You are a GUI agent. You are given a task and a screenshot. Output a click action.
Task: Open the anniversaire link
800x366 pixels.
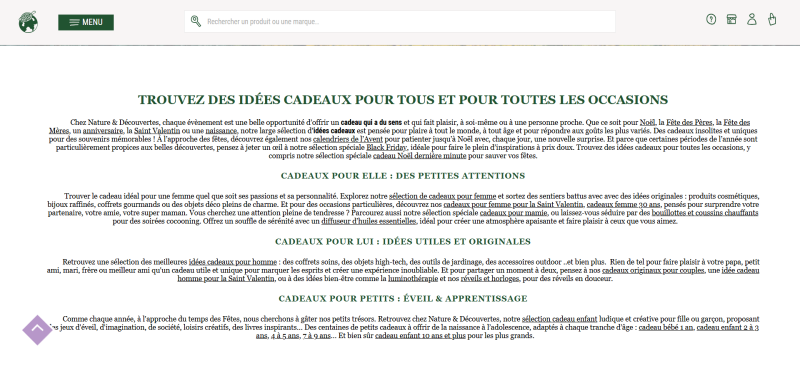coord(103,131)
